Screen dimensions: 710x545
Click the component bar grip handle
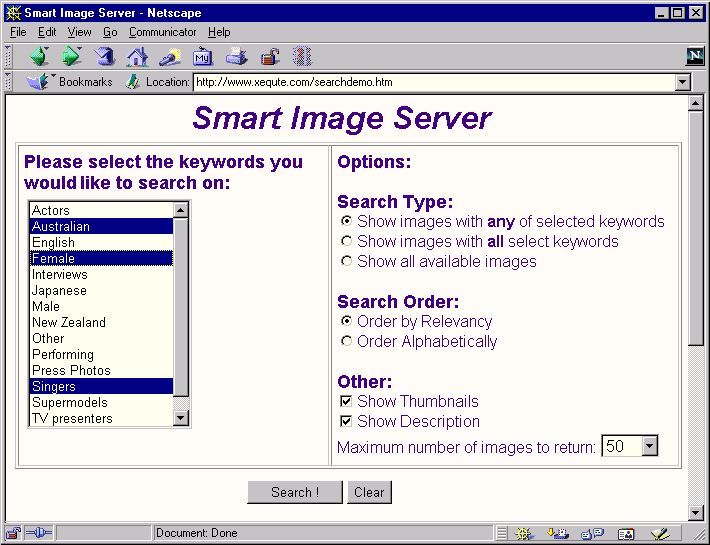(501, 533)
